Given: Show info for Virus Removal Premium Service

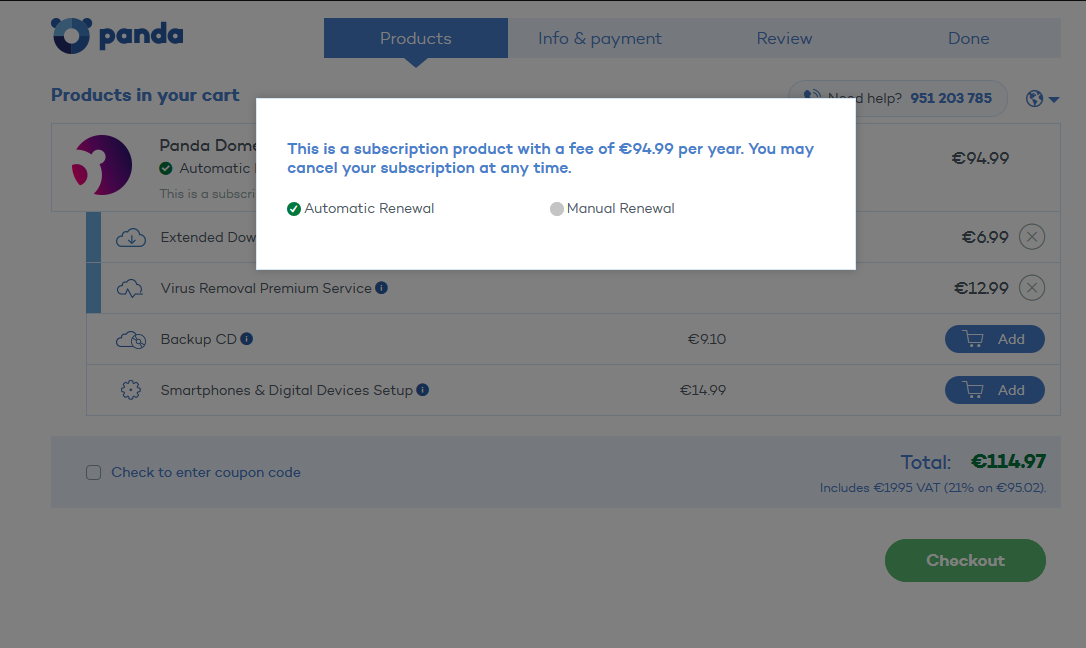Looking at the screenshot, I should pos(382,287).
